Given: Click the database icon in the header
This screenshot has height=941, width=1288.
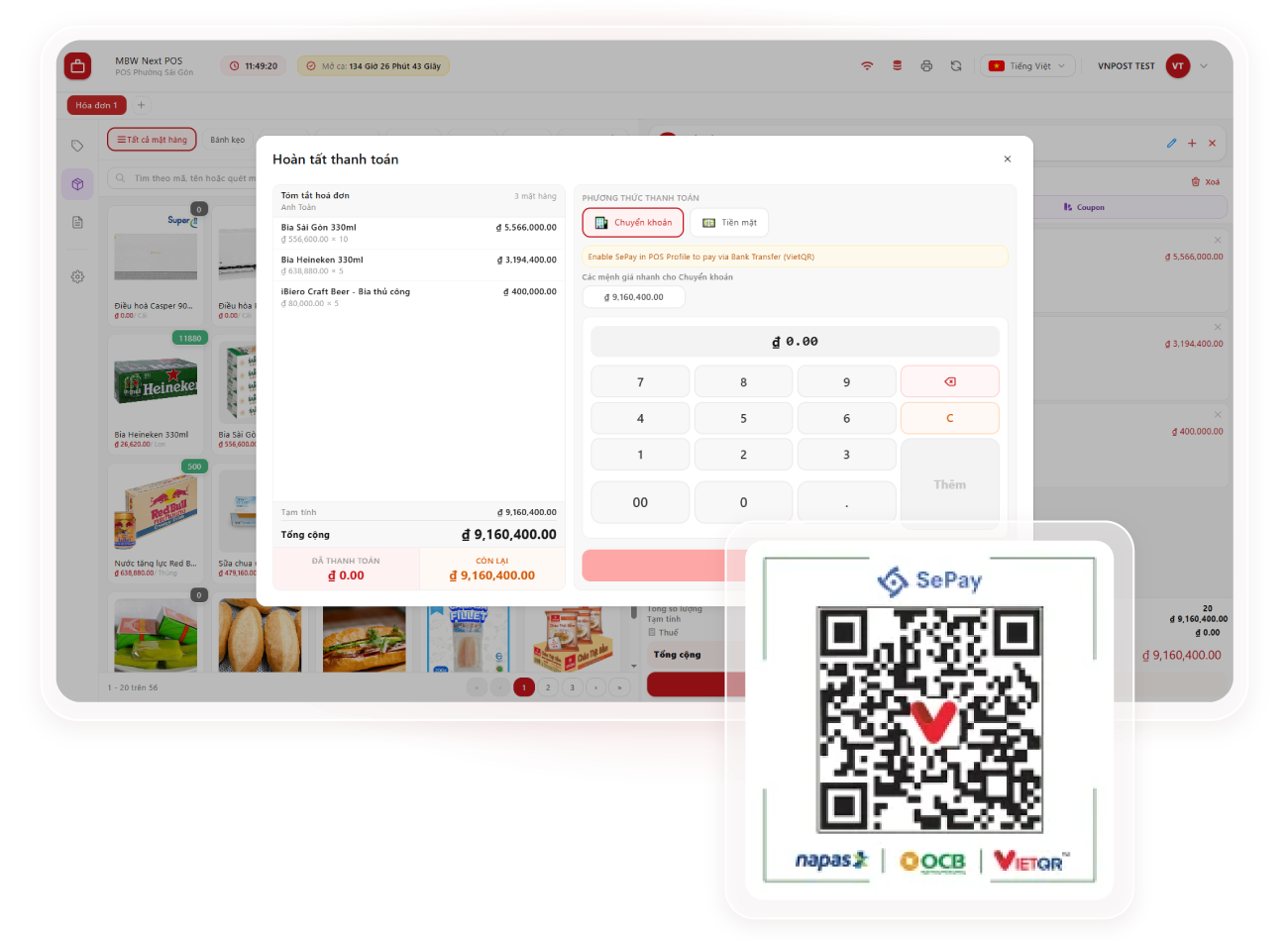Looking at the screenshot, I should pyautogui.click(x=898, y=66).
